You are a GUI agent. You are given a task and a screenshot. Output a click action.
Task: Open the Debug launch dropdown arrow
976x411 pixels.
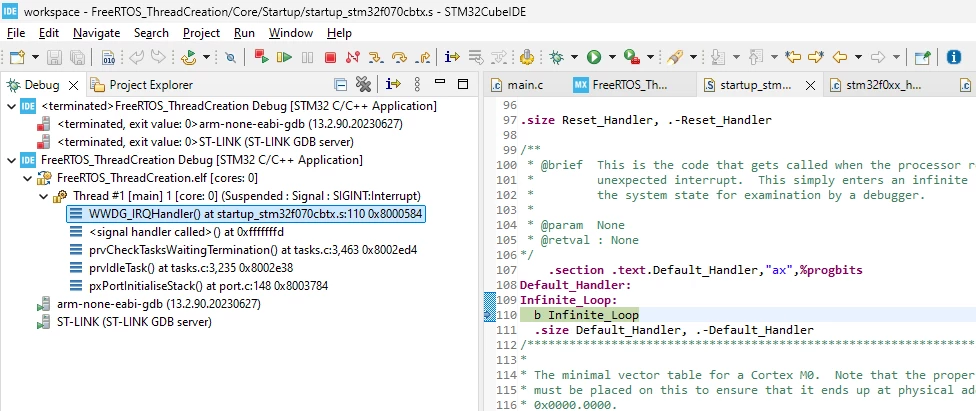tap(573, 57)
